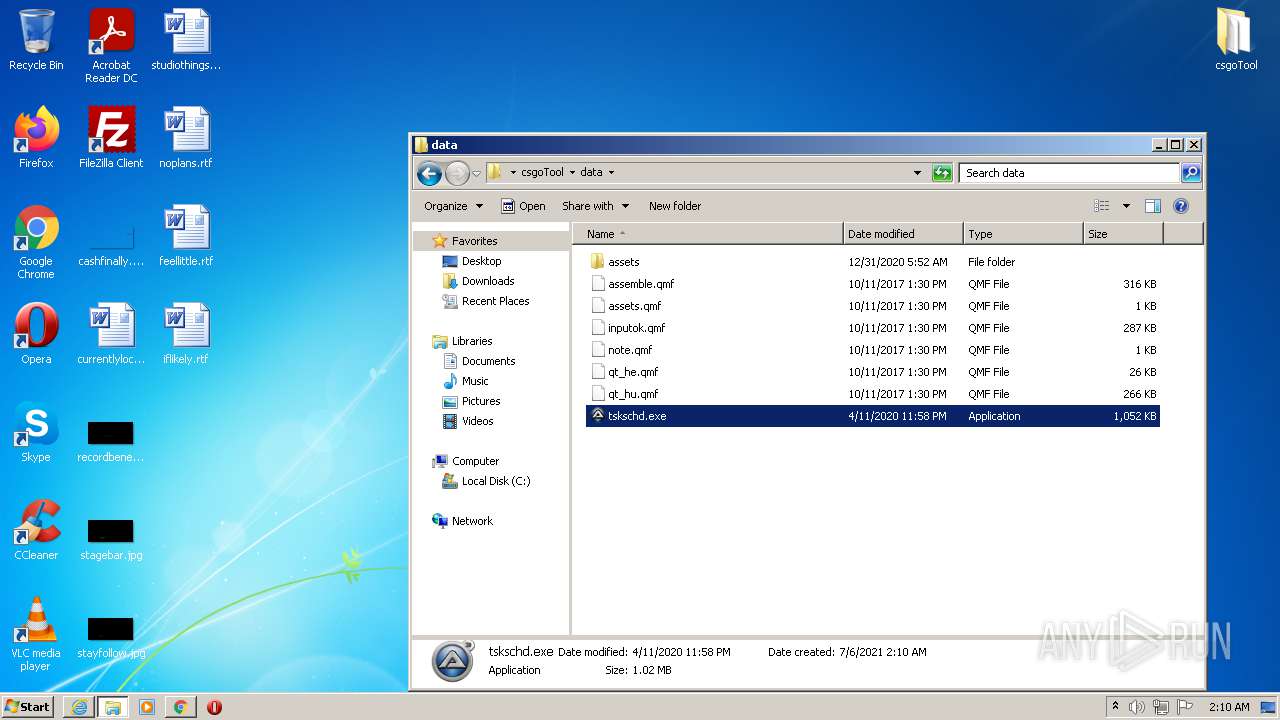Expand csgoTool breadcrumb arrow

[573, 173]
